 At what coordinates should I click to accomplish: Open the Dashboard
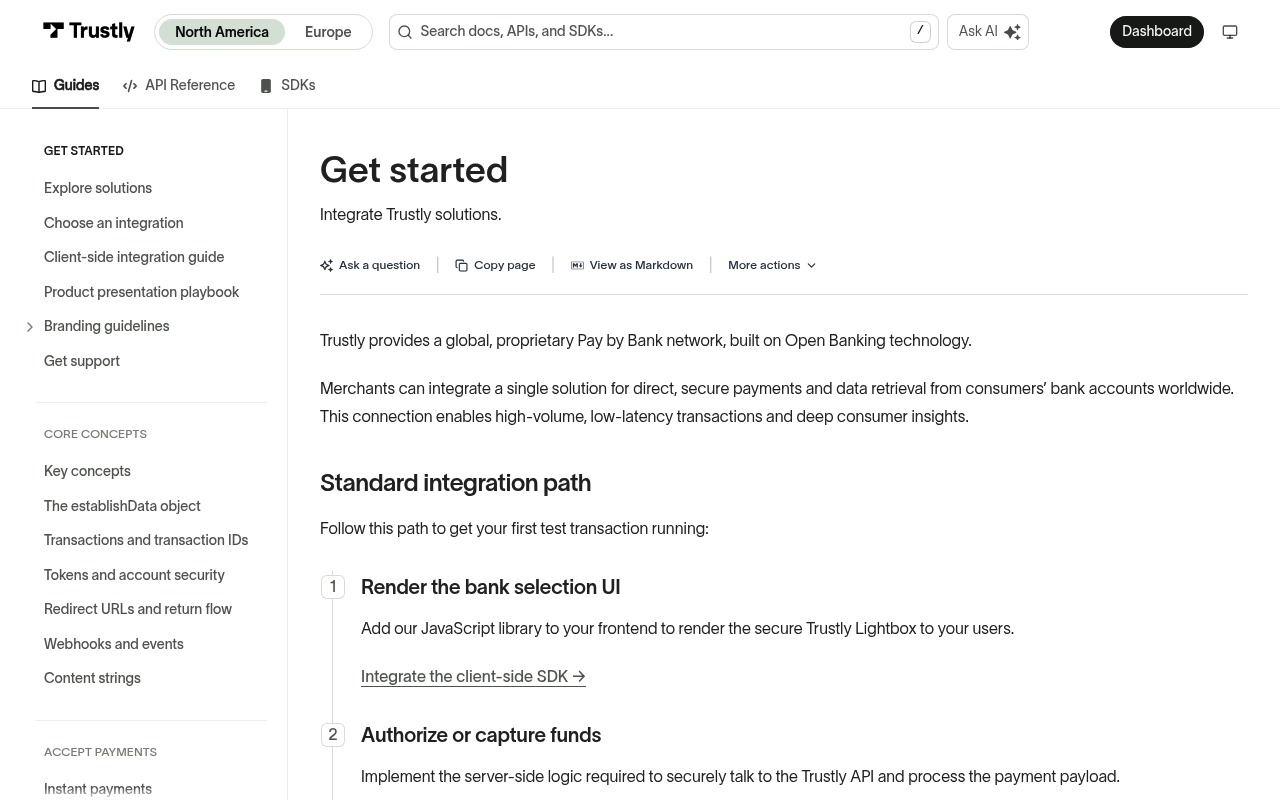[1157, 32]
